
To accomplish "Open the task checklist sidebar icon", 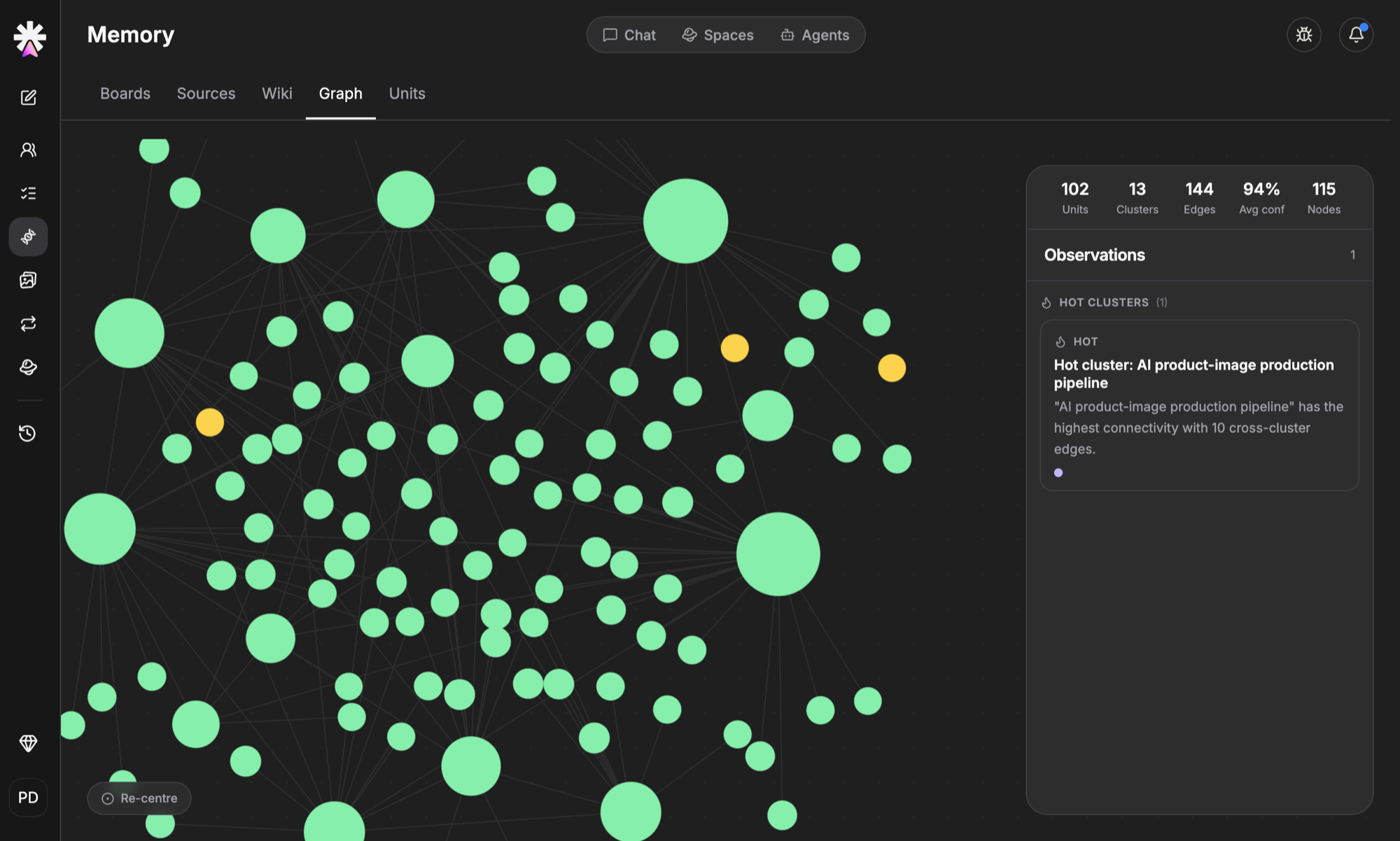I will tap(28, 193).
